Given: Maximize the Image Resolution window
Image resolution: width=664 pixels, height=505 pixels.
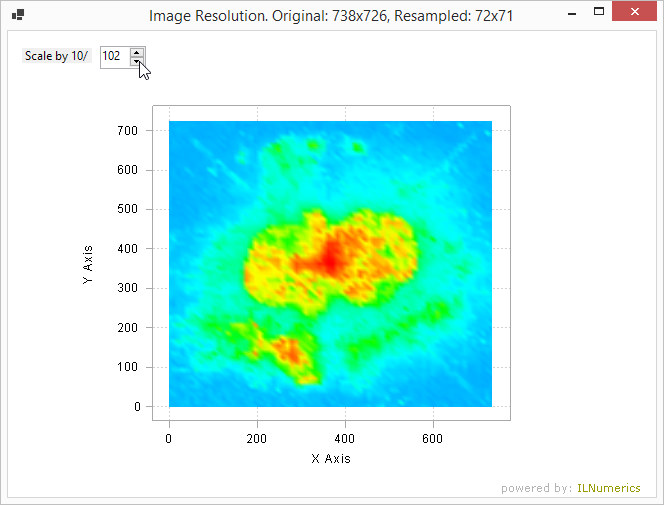Looking at the screenshot, I should click(x=599, y=13).
